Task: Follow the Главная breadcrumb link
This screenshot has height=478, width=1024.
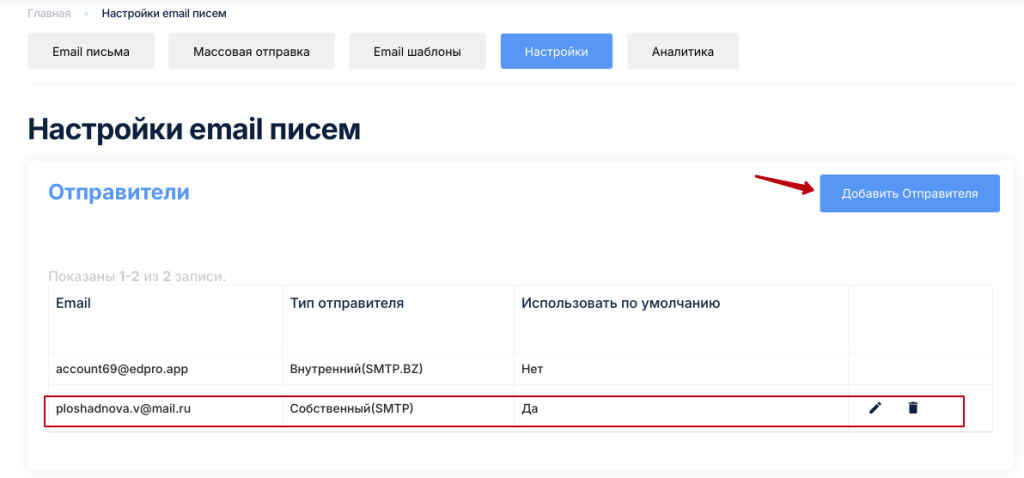Action: (x=49, y=14)
